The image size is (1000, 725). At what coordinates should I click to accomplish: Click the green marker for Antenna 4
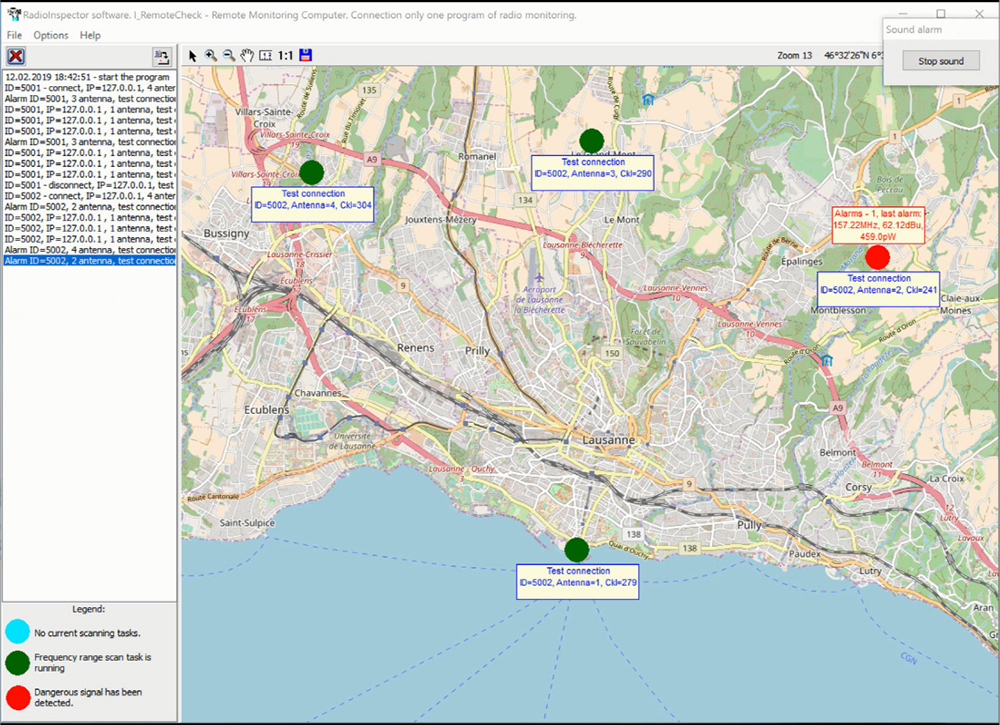[312, 172]
